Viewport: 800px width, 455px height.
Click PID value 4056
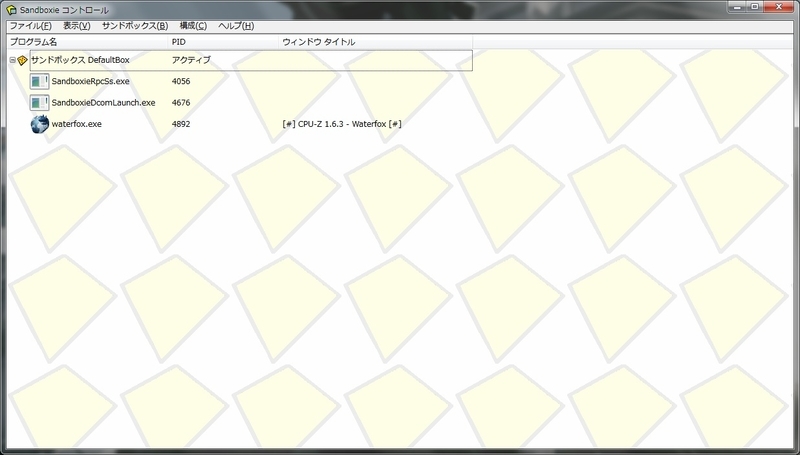(181, 81)
